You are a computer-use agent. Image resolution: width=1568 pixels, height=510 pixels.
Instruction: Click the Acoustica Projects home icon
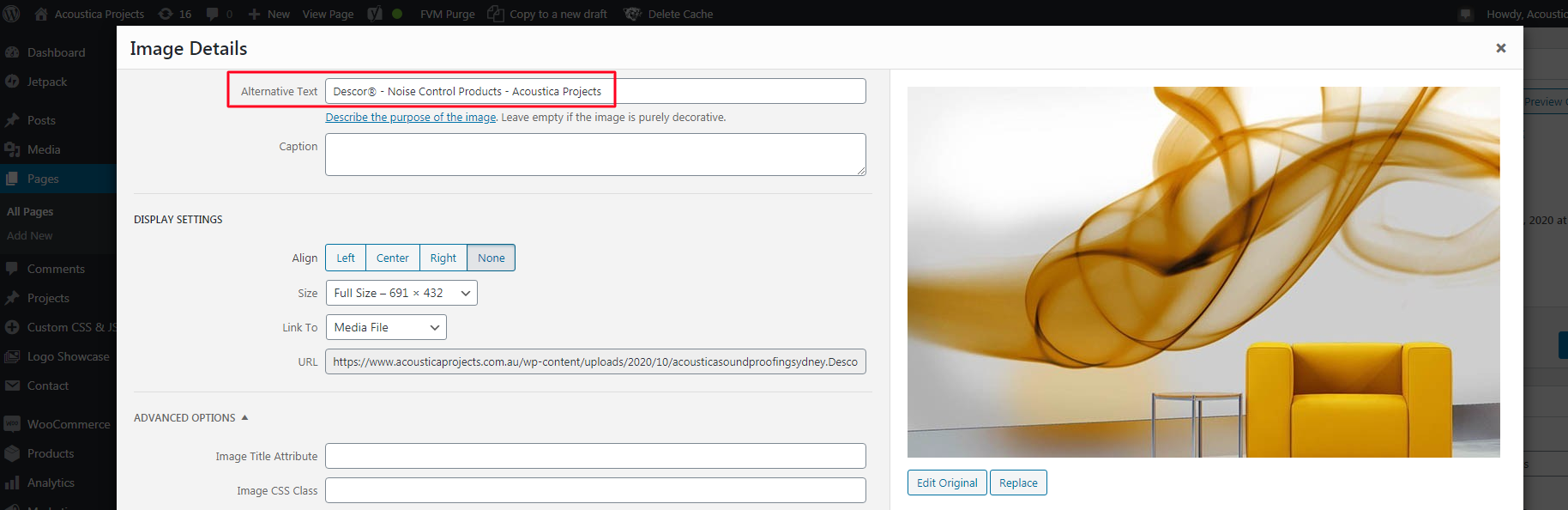41,14
